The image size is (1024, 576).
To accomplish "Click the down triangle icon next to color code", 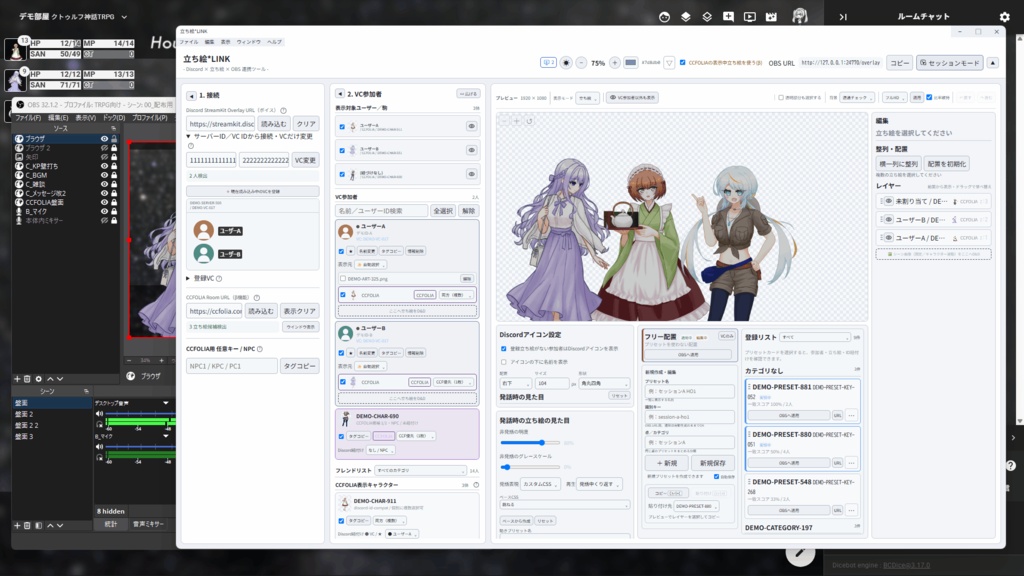I will click(x=669, y=63).
